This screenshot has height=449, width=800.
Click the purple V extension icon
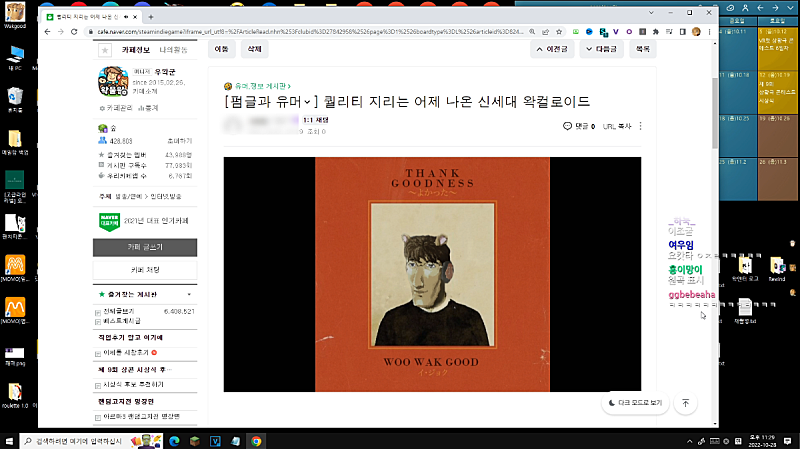(x=616, y=32)
